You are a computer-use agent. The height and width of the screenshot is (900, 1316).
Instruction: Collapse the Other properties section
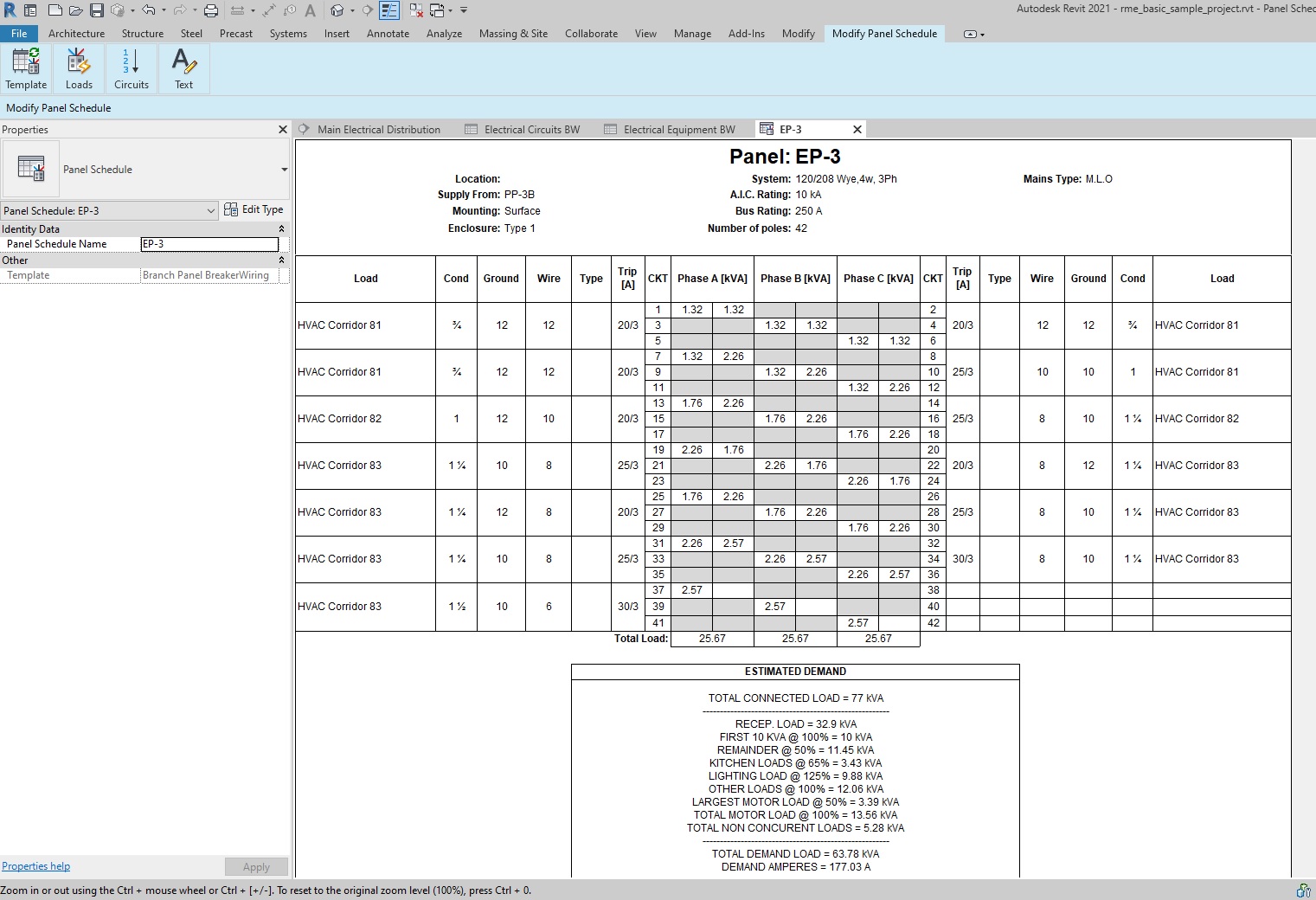click(x=281, y=260)
